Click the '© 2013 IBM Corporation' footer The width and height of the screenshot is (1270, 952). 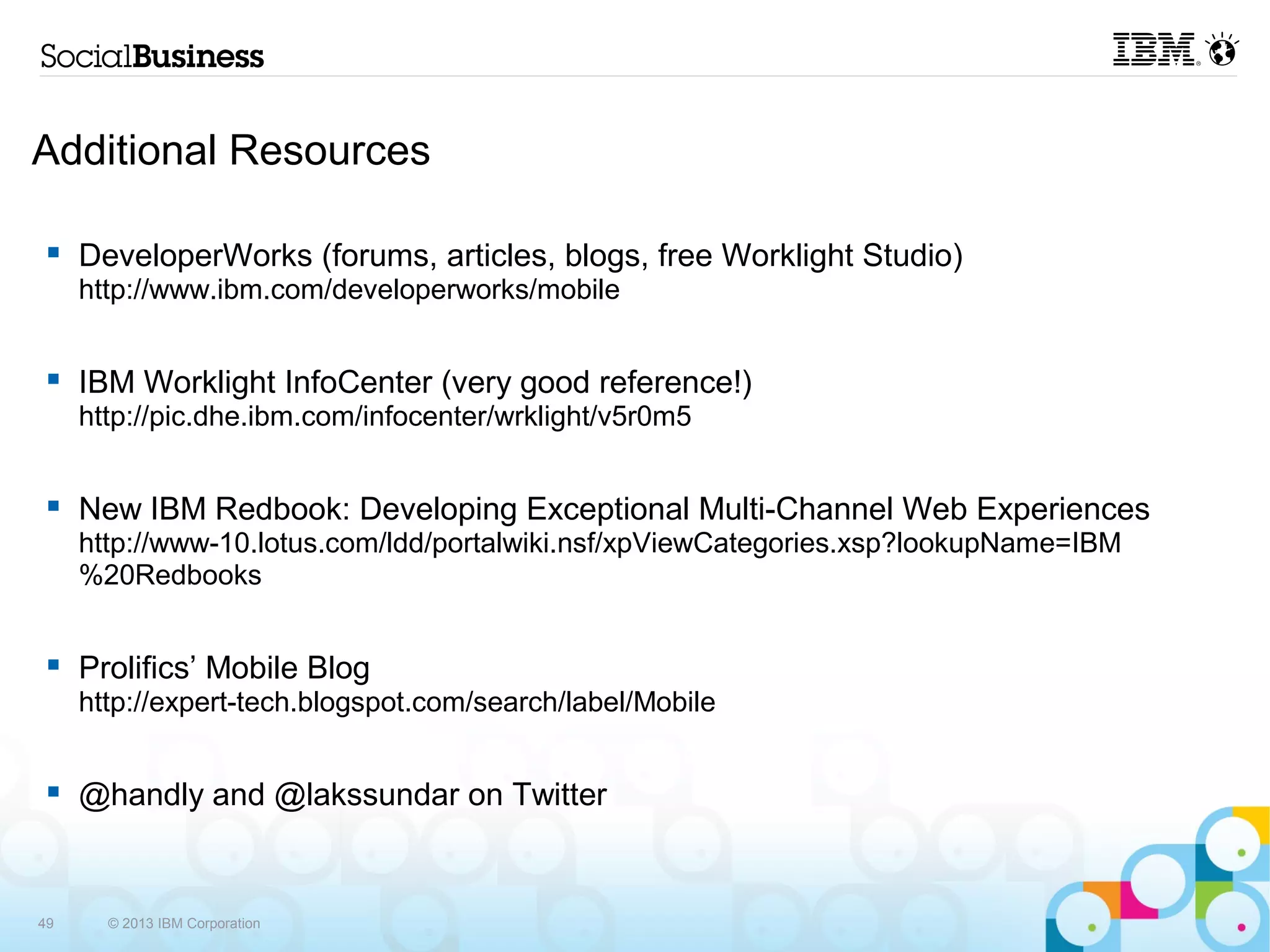(184, 923)
